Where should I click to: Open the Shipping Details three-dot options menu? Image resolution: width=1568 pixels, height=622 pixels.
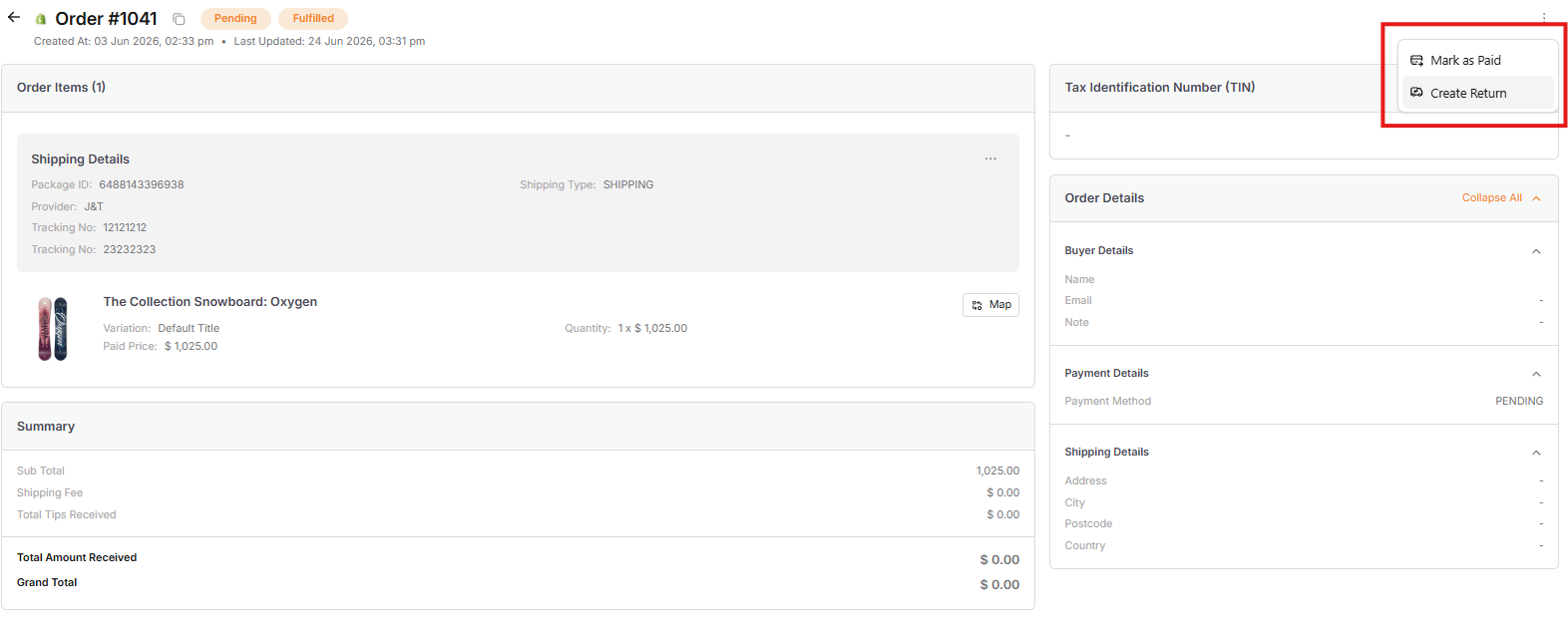tap(990, 158)
